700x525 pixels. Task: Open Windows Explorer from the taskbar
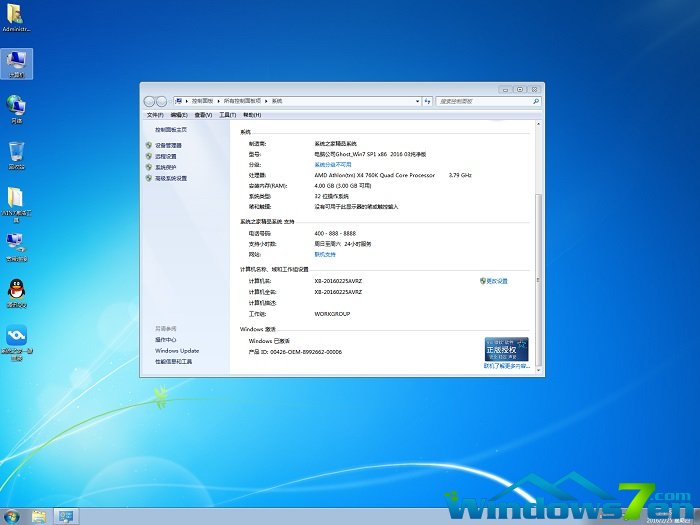39,516
